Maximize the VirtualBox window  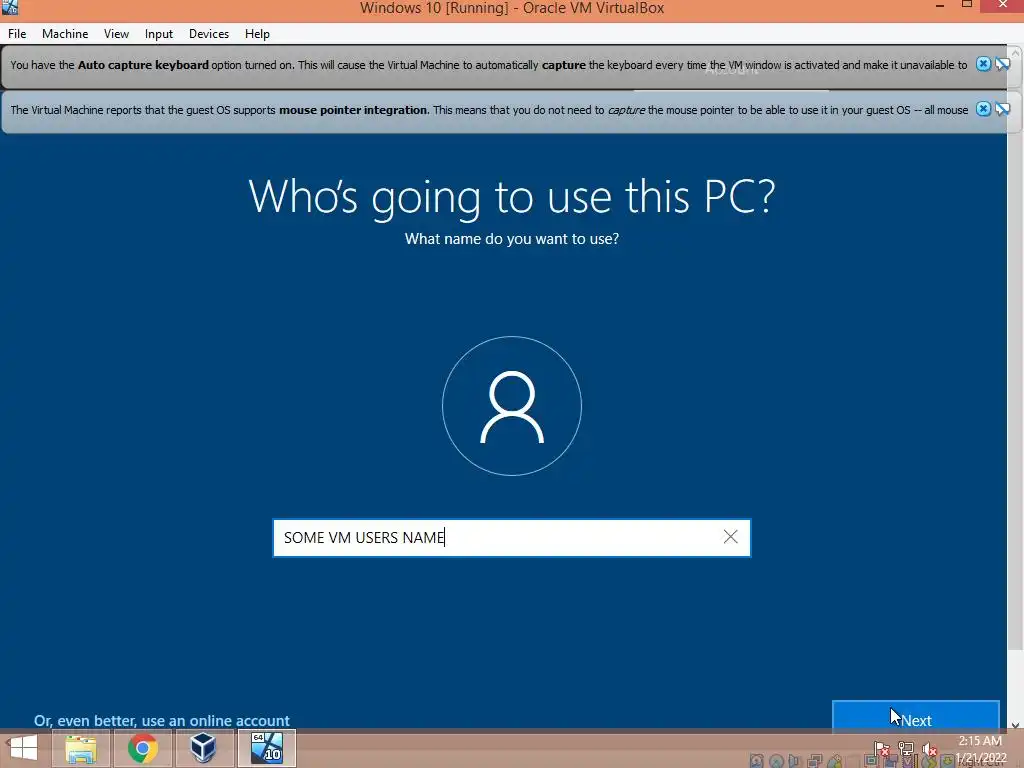pos(967,5)
